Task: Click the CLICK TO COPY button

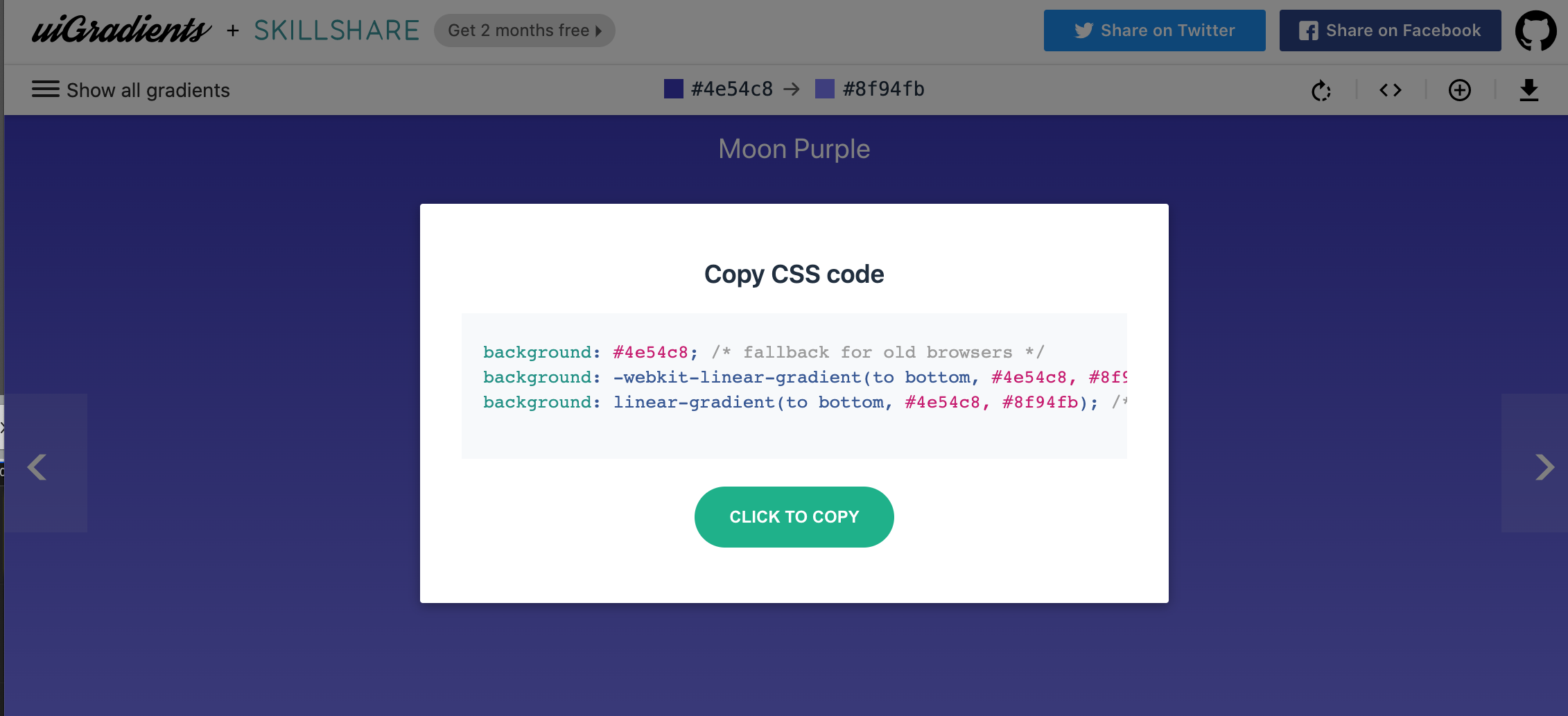Action: tap(794, 517)
